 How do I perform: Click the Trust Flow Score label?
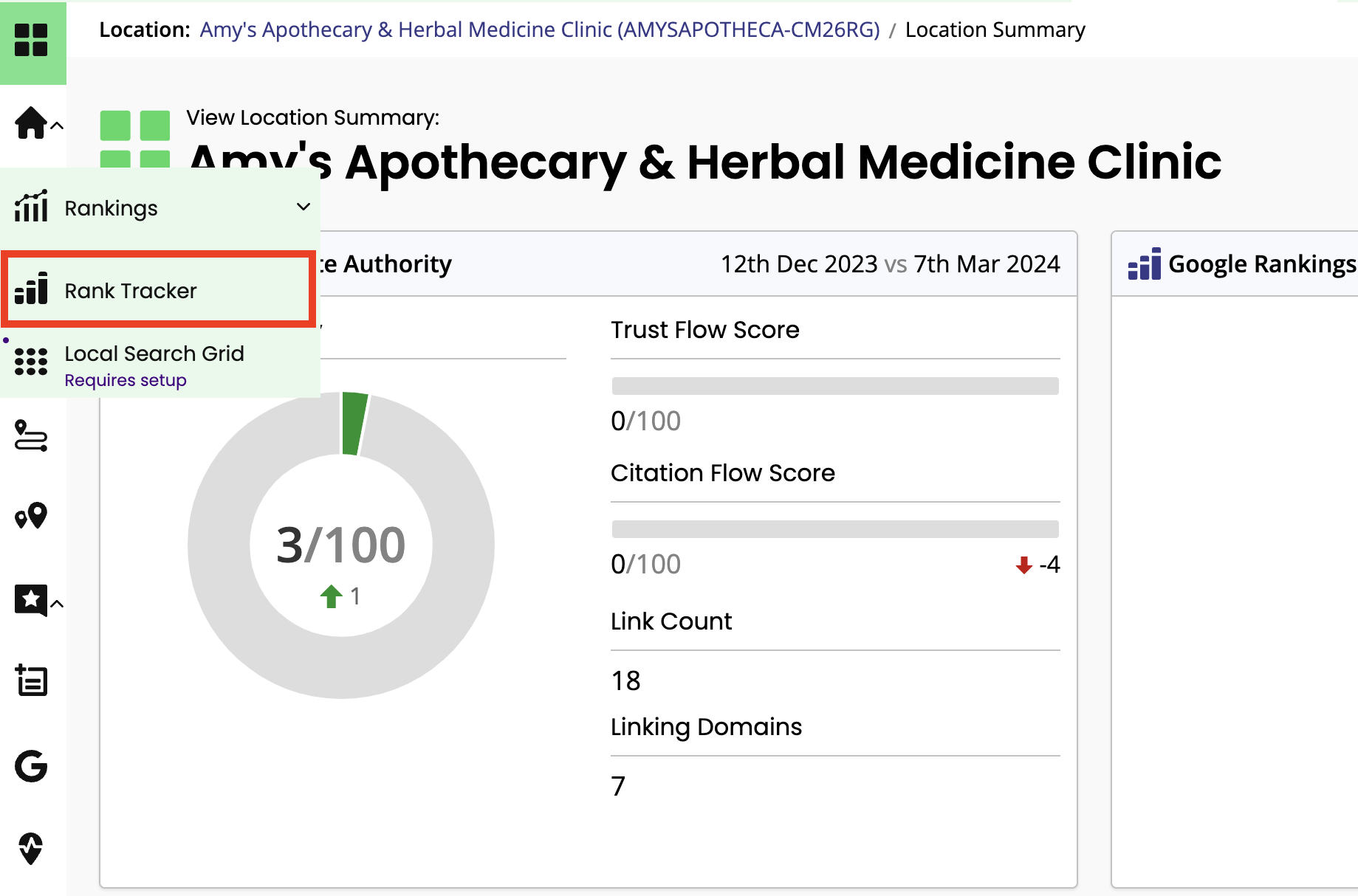704,329
